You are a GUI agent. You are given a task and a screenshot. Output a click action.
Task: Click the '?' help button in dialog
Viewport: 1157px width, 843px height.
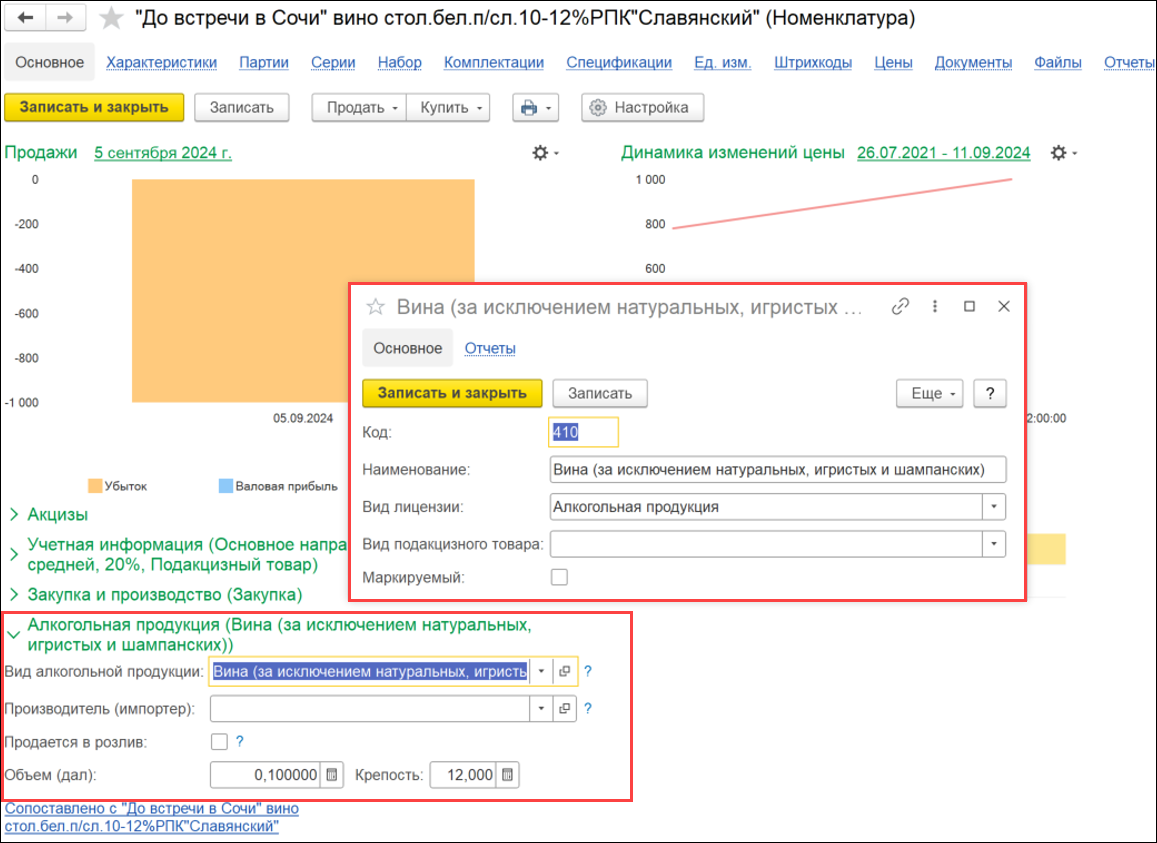tap(990, 393)
